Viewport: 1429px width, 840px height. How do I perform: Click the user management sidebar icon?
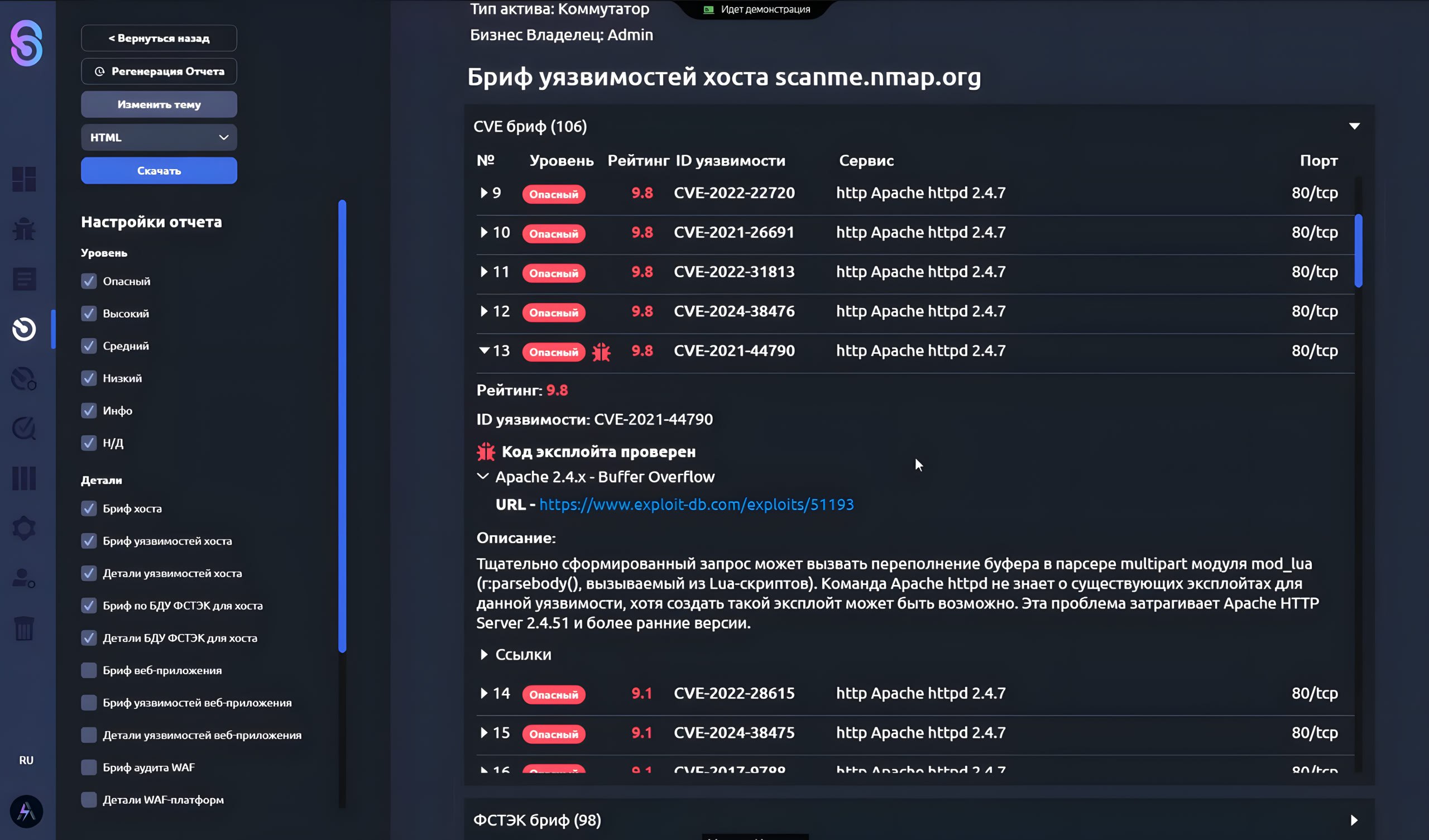[24, 579]
